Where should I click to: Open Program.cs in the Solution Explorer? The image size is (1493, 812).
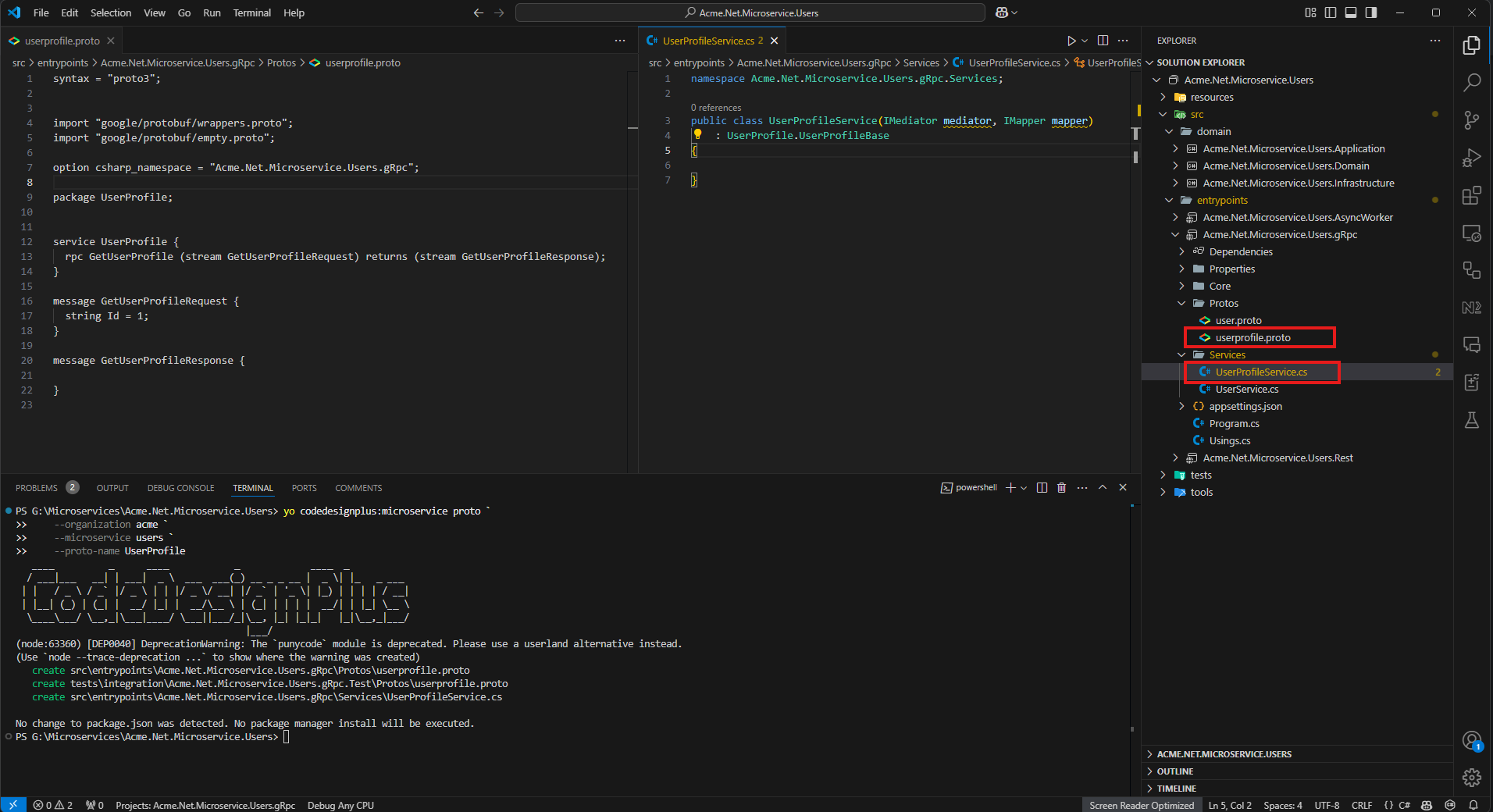click(x=1234, y=423)
